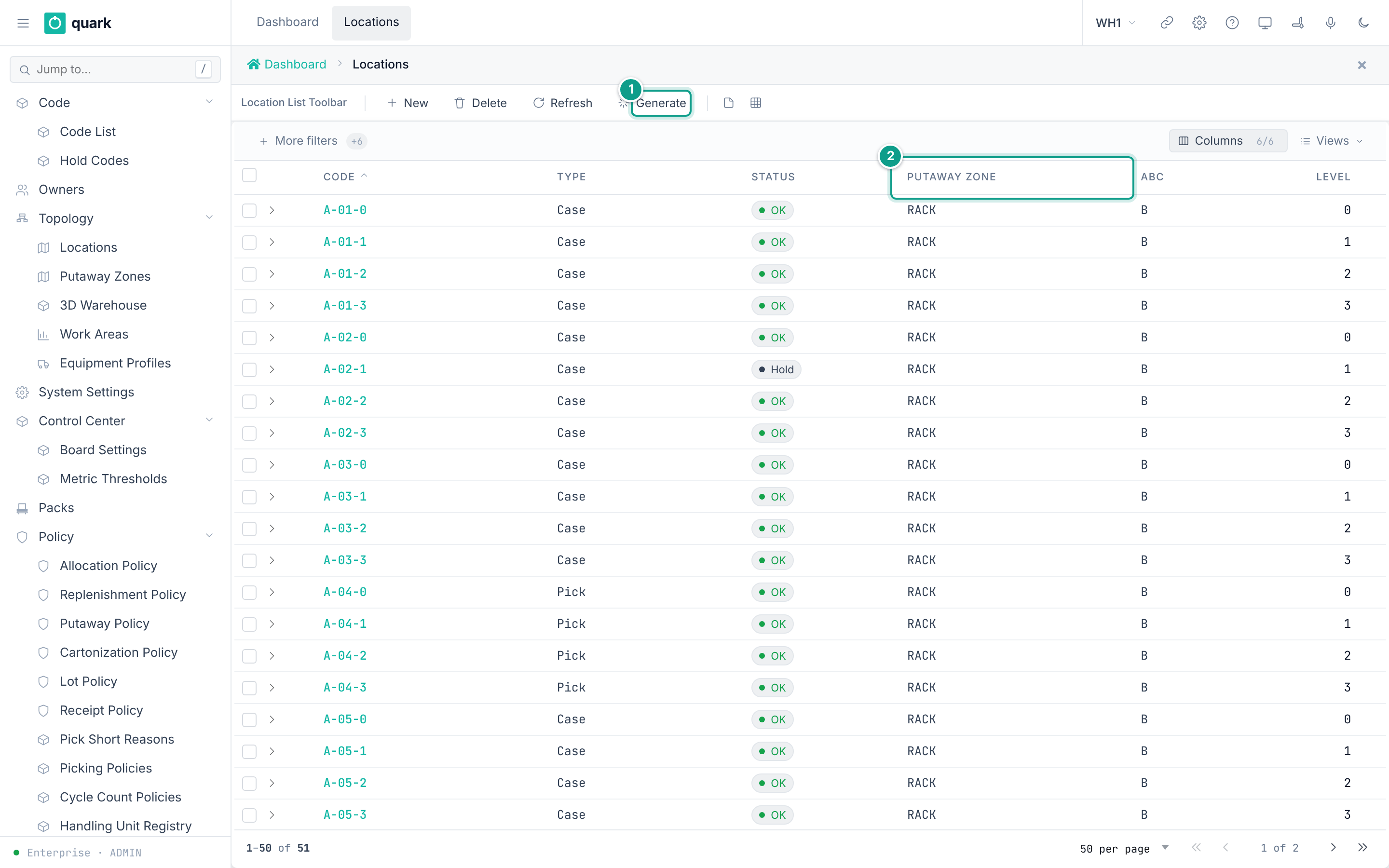Image resolution: width=1389 pixels, height=868 pixels.
Task: Open the 50 per page dropdown
Action: coord(1124,848)
